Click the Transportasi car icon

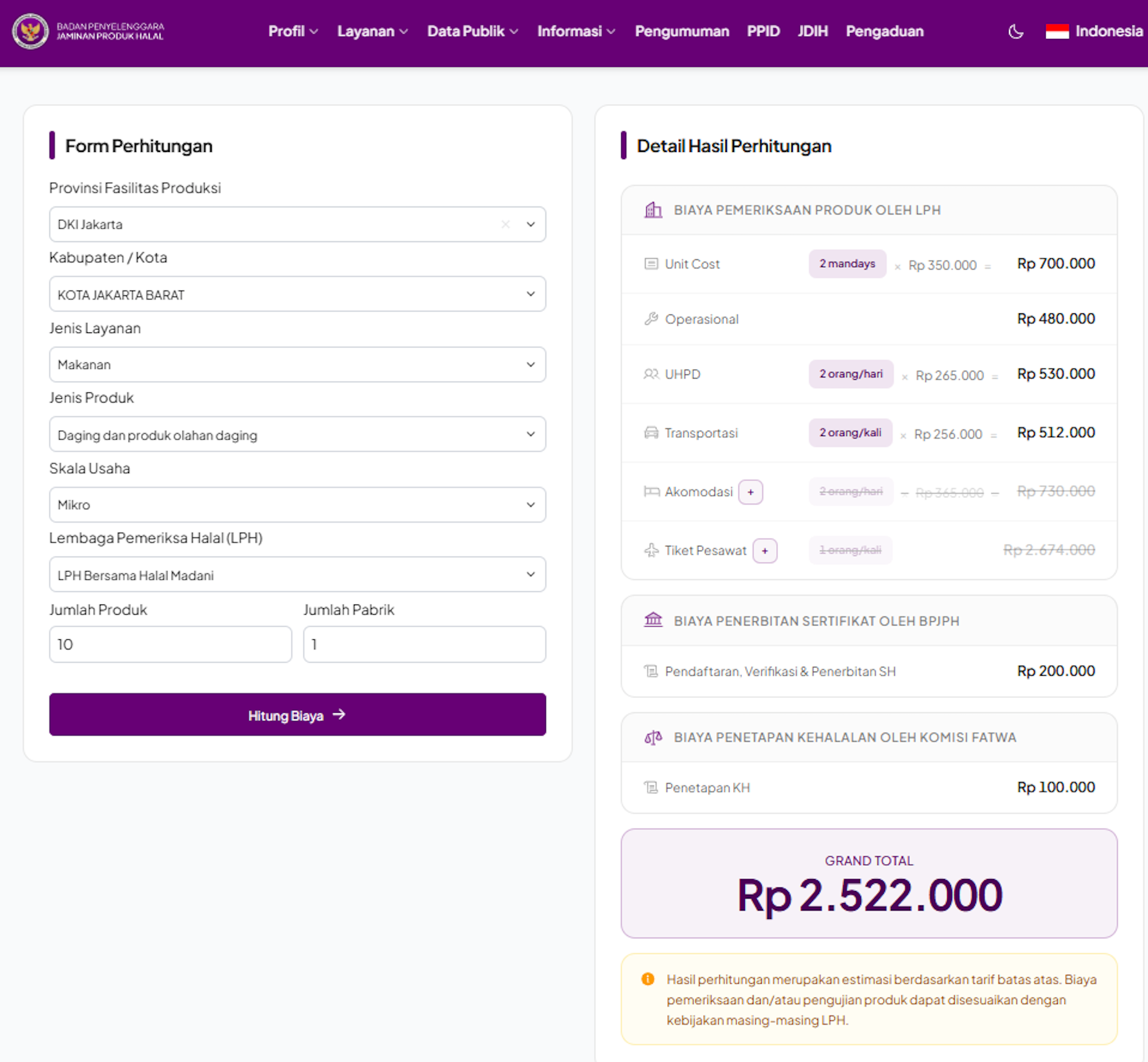pyautogui.click(x=651, y=432)
